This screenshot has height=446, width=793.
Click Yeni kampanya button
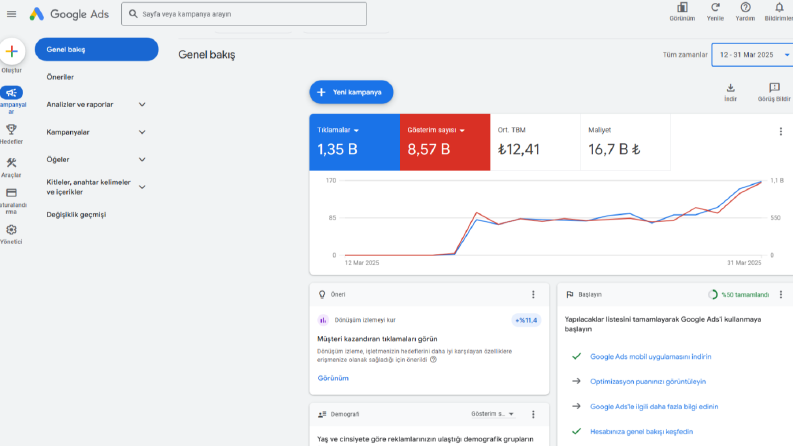point(351,92)
